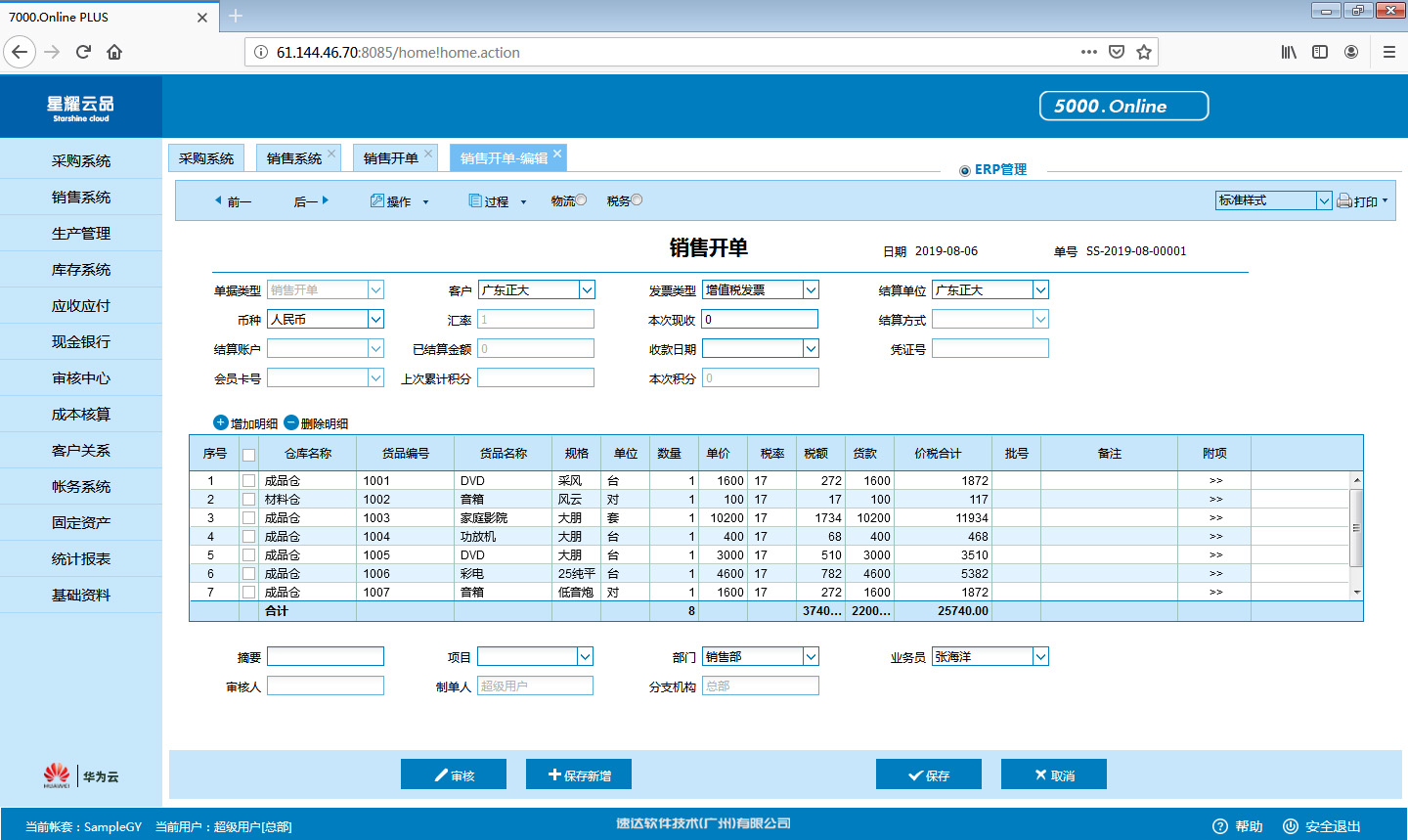Click table scrollbar down arrow
Screen dimensions: 1408x840
(1356, 593)
